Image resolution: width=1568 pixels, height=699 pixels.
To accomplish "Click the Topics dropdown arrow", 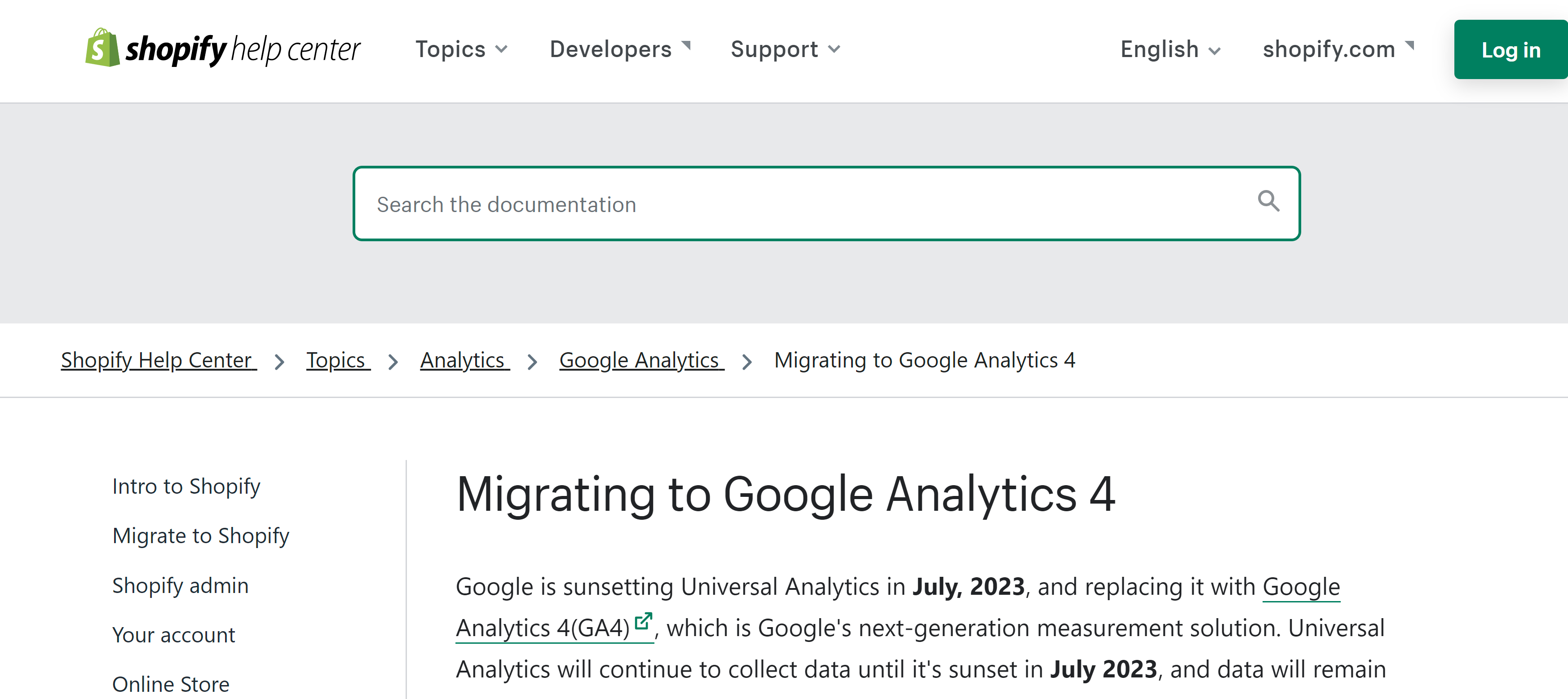I will pos(502,49).
